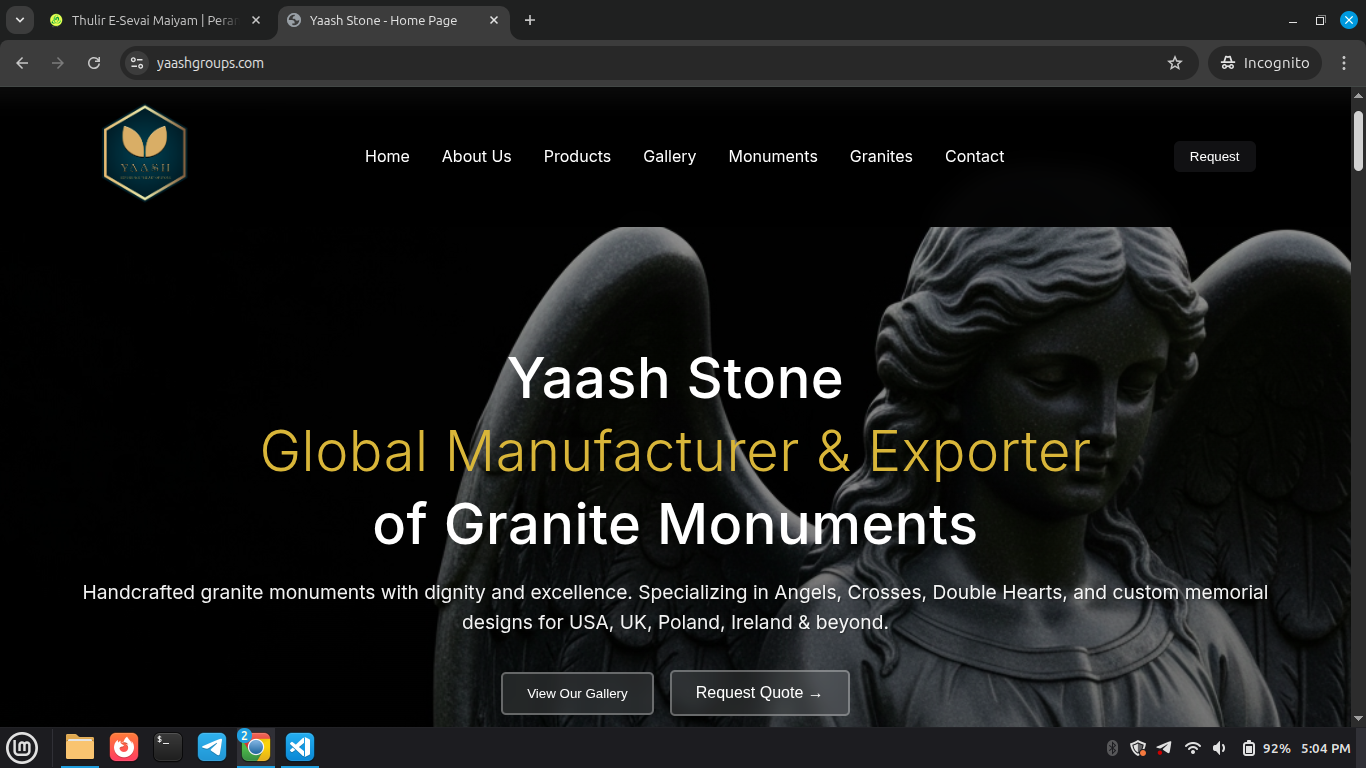Click Request Quote button
Image resolution: width=1366 pixels, height=768 pixels.
click(x=759, y=692)
